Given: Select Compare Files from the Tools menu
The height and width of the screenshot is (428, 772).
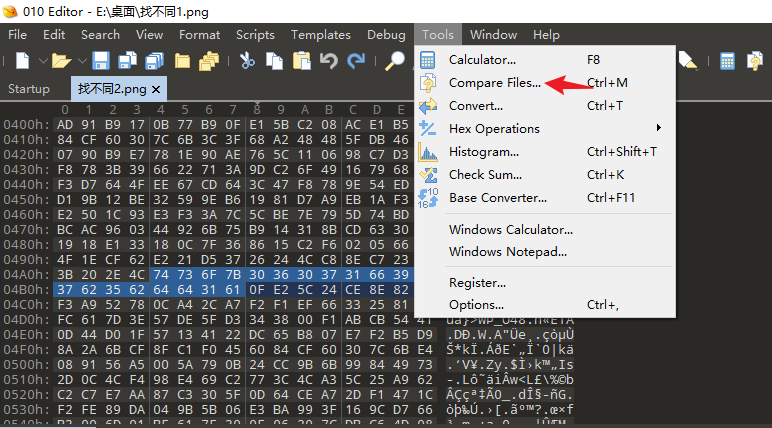Looking at the screenshot, I should tap(494, 82).
